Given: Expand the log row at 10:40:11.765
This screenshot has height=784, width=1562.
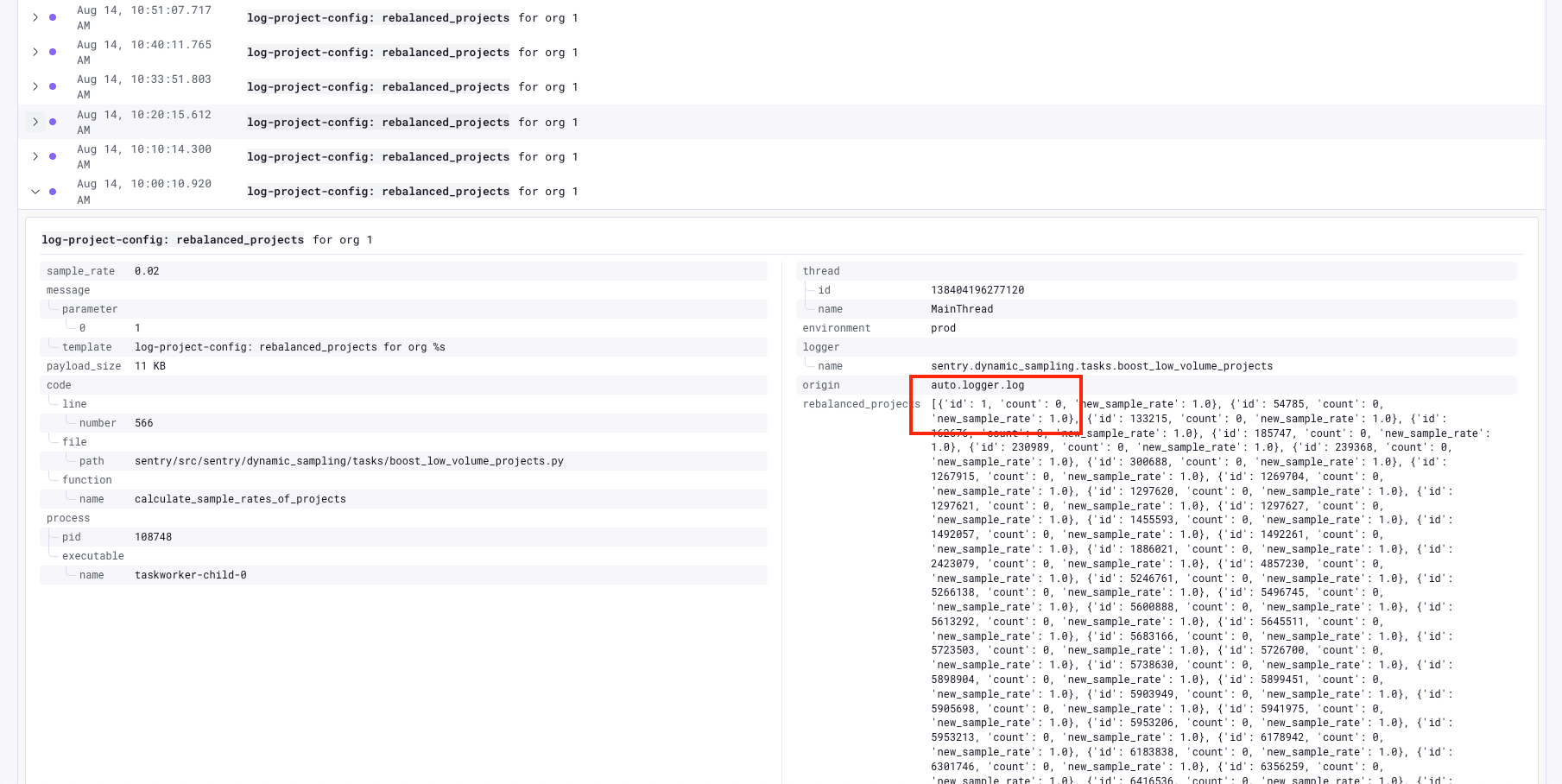Looking at the screenshot, I should [x=35, y=52].
